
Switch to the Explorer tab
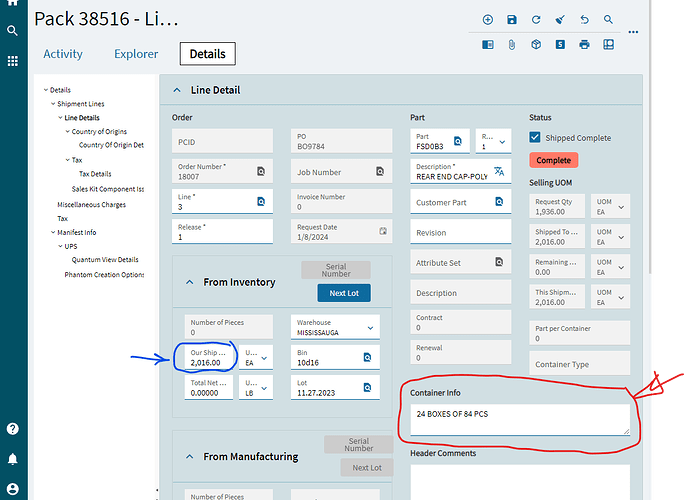tap(136, 54)
